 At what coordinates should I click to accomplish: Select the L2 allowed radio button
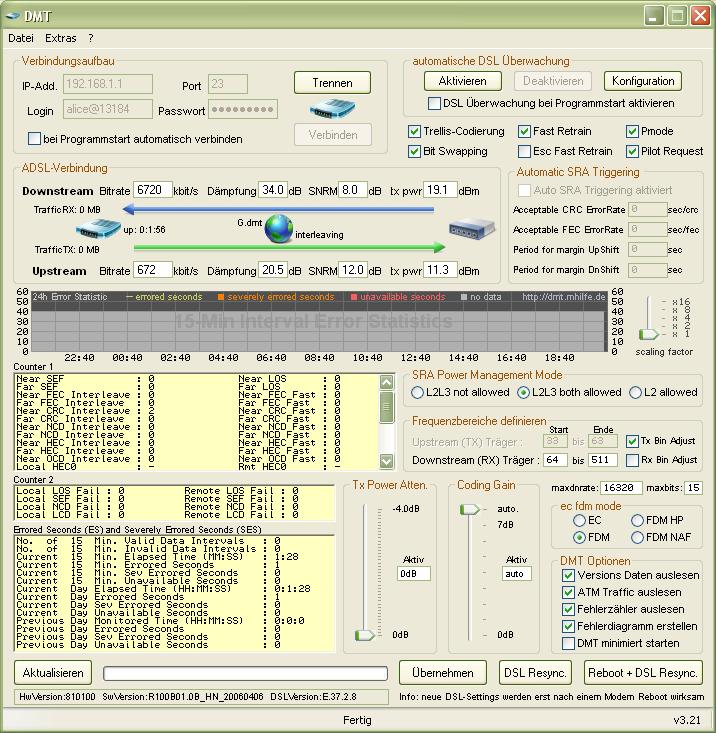pos(635,393)
